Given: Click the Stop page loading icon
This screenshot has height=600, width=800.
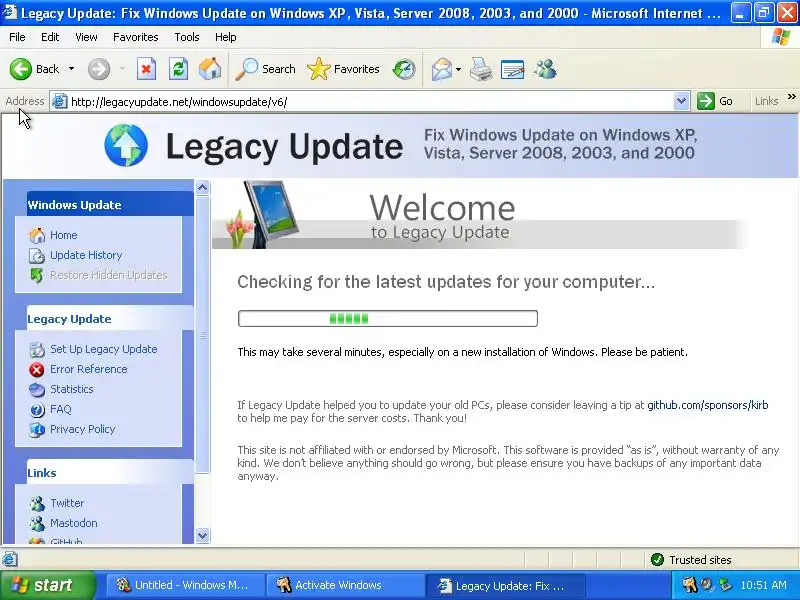Looking at the screenshot, I should (x=146, y=69).
